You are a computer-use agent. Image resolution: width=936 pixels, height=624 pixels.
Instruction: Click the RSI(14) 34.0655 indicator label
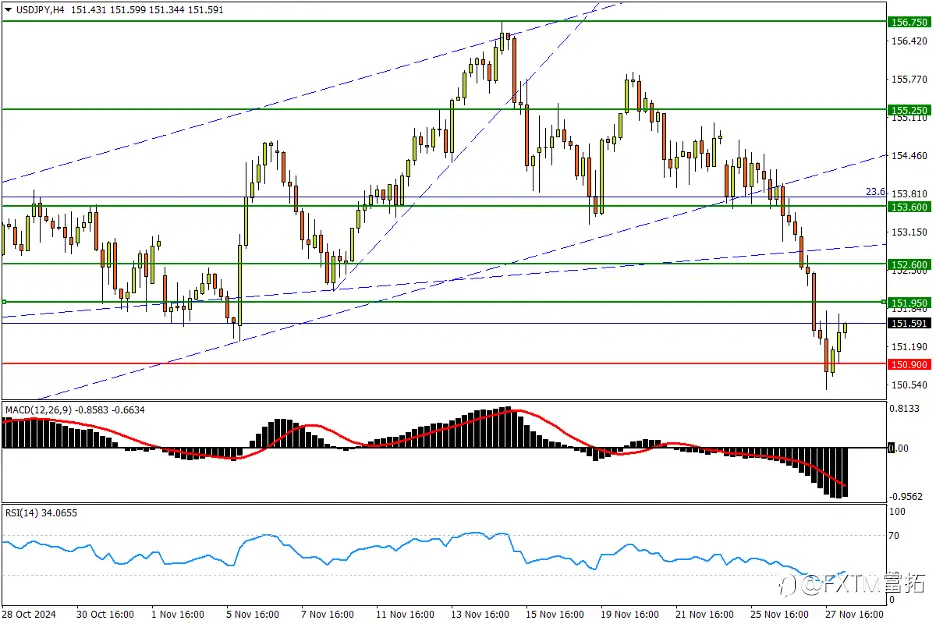(x=41, y=512)
